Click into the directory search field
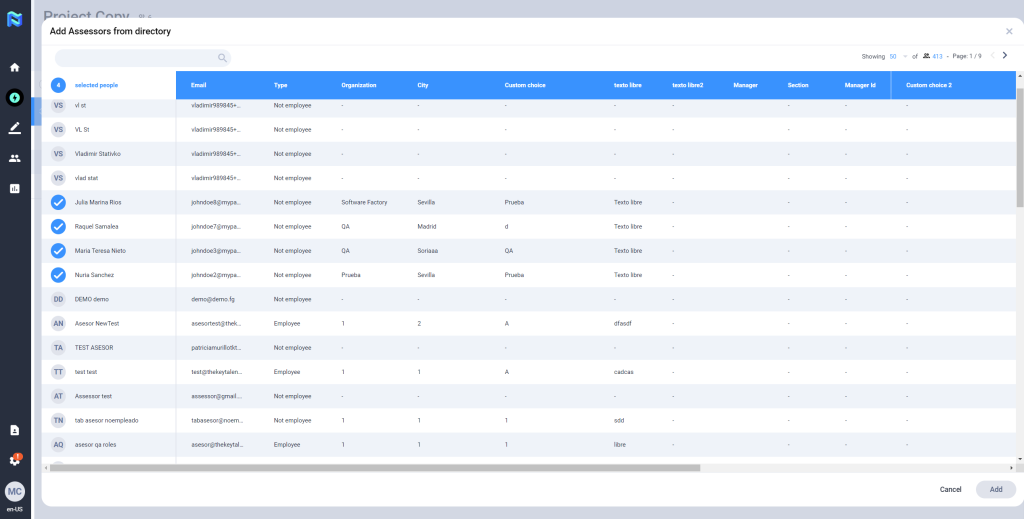 [x=135, y=58]
